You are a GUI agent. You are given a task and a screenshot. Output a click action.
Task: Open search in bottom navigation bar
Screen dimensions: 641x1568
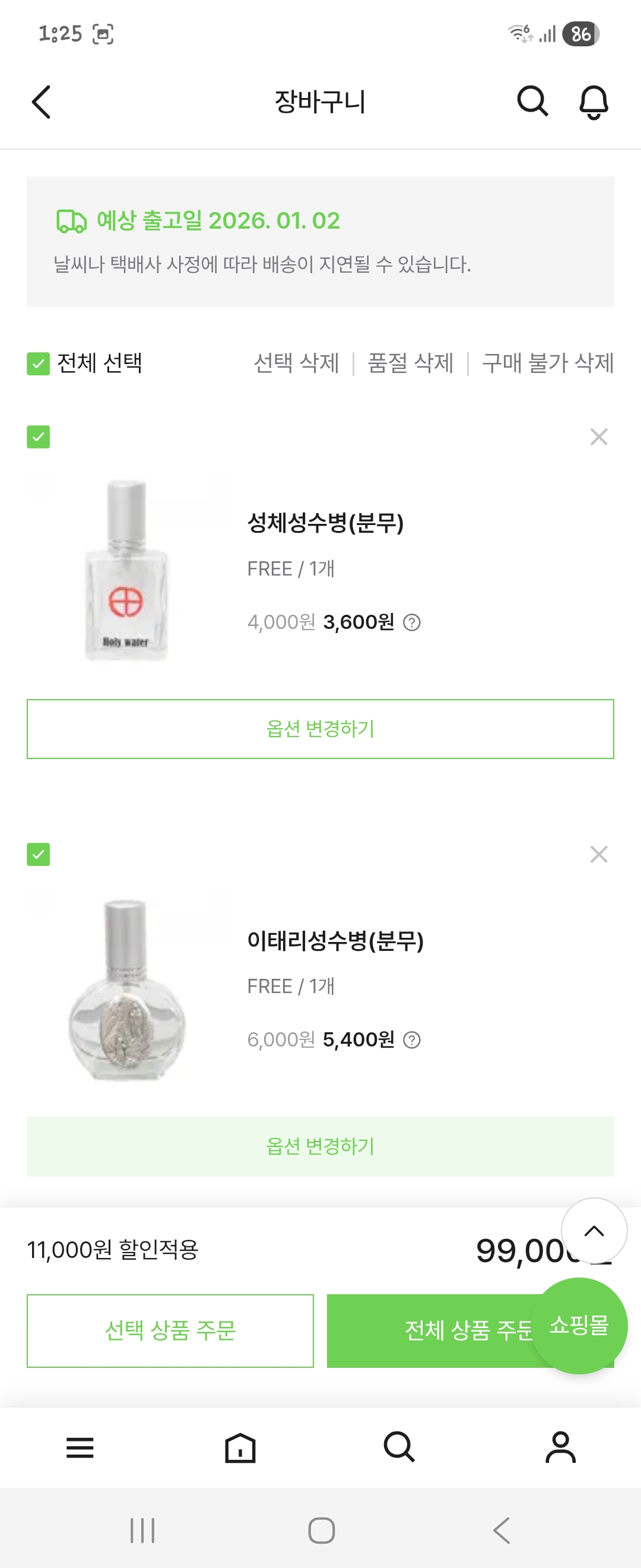coord(399,1447)
